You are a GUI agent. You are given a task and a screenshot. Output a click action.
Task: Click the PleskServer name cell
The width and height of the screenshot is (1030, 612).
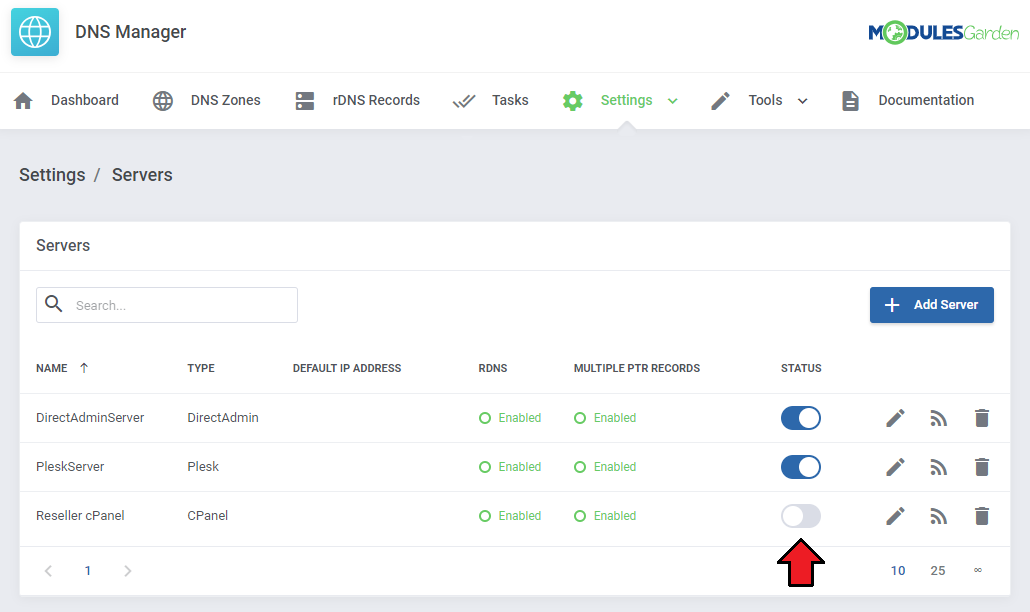(70, 467)
